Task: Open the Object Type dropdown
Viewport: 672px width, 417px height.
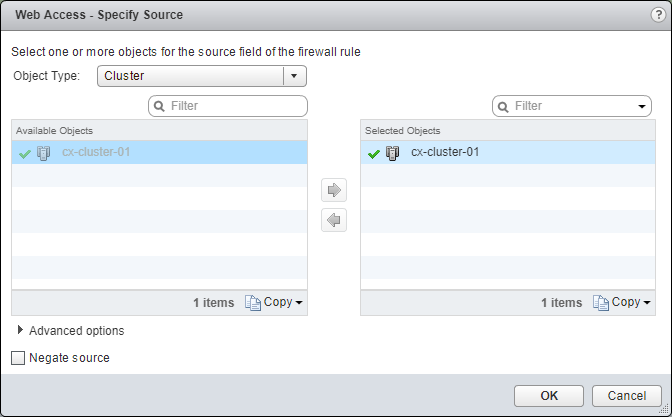Action: tap(293, 76)
